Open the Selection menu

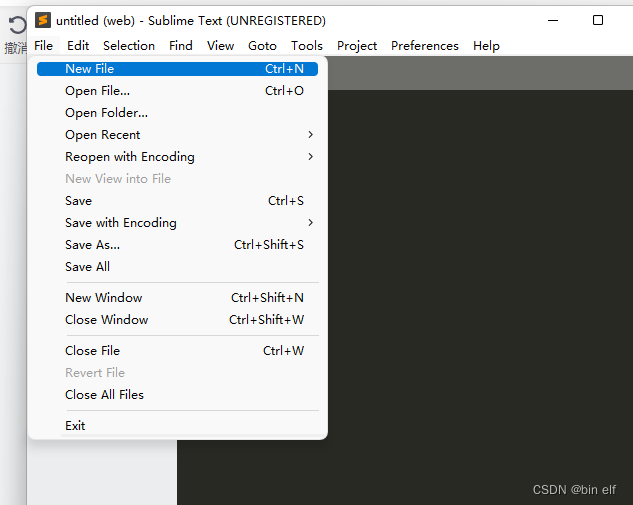129,46
